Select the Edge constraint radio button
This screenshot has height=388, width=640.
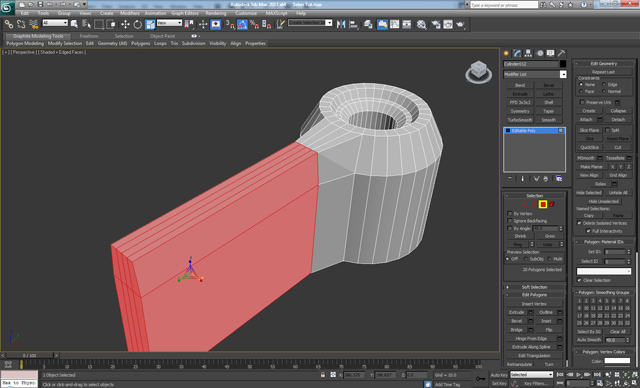click(604, 84)
